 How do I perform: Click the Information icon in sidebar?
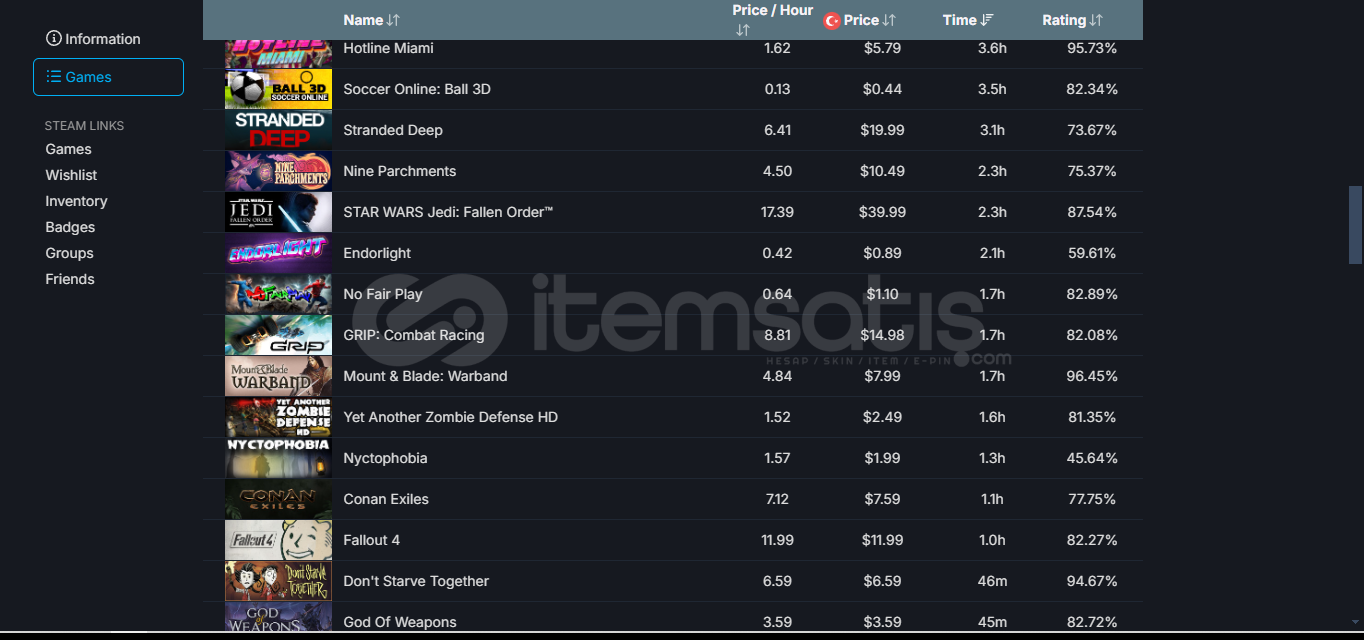[54, 39]
